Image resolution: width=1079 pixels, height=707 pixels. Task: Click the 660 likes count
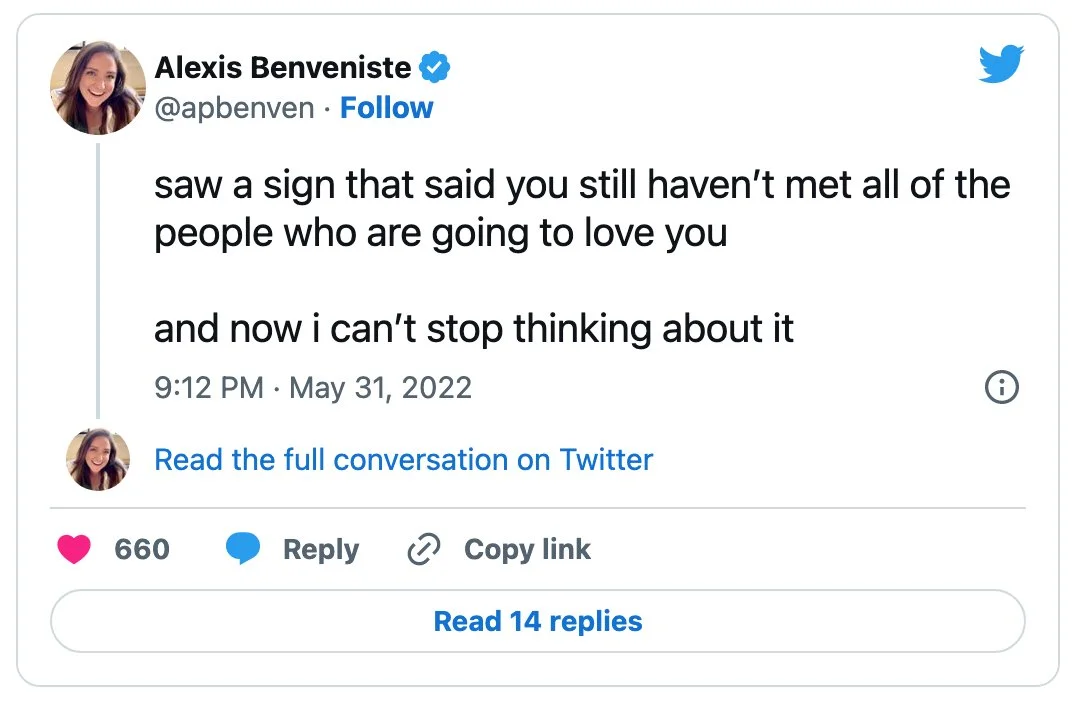point(142,549)
